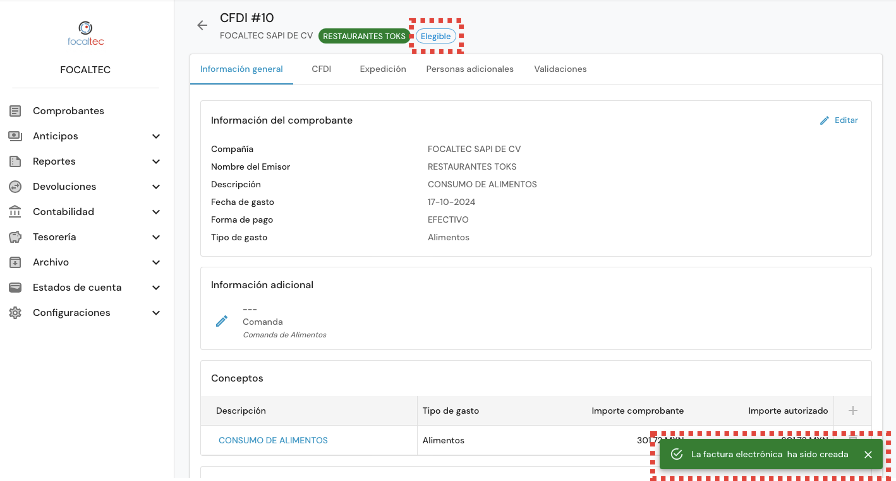Open the CONSUMO DE ALIMENTOS concept link

273,440
